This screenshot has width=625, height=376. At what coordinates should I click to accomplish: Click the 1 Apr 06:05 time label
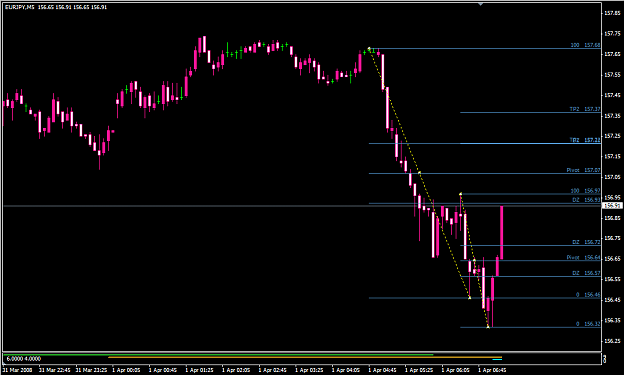[x=456, y=370]
